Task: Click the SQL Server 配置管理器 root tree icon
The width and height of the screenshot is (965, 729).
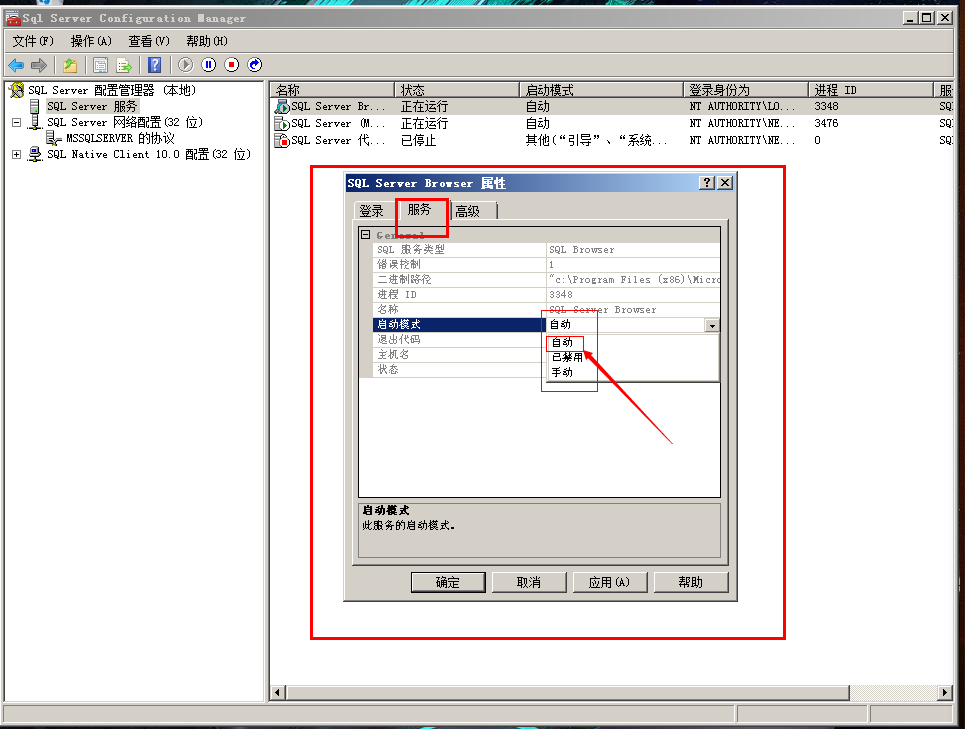Action: [x=17, y=90]
